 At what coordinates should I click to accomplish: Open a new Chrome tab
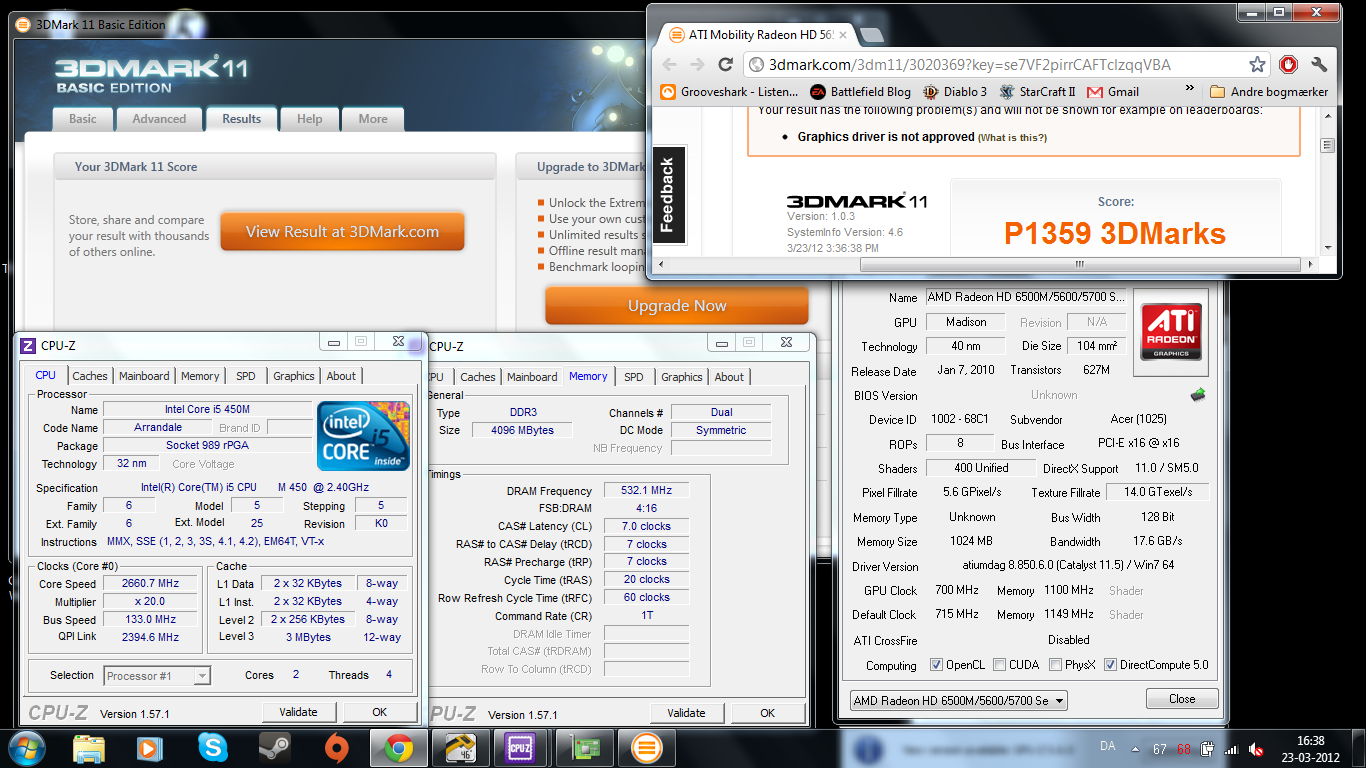point(871,35)
